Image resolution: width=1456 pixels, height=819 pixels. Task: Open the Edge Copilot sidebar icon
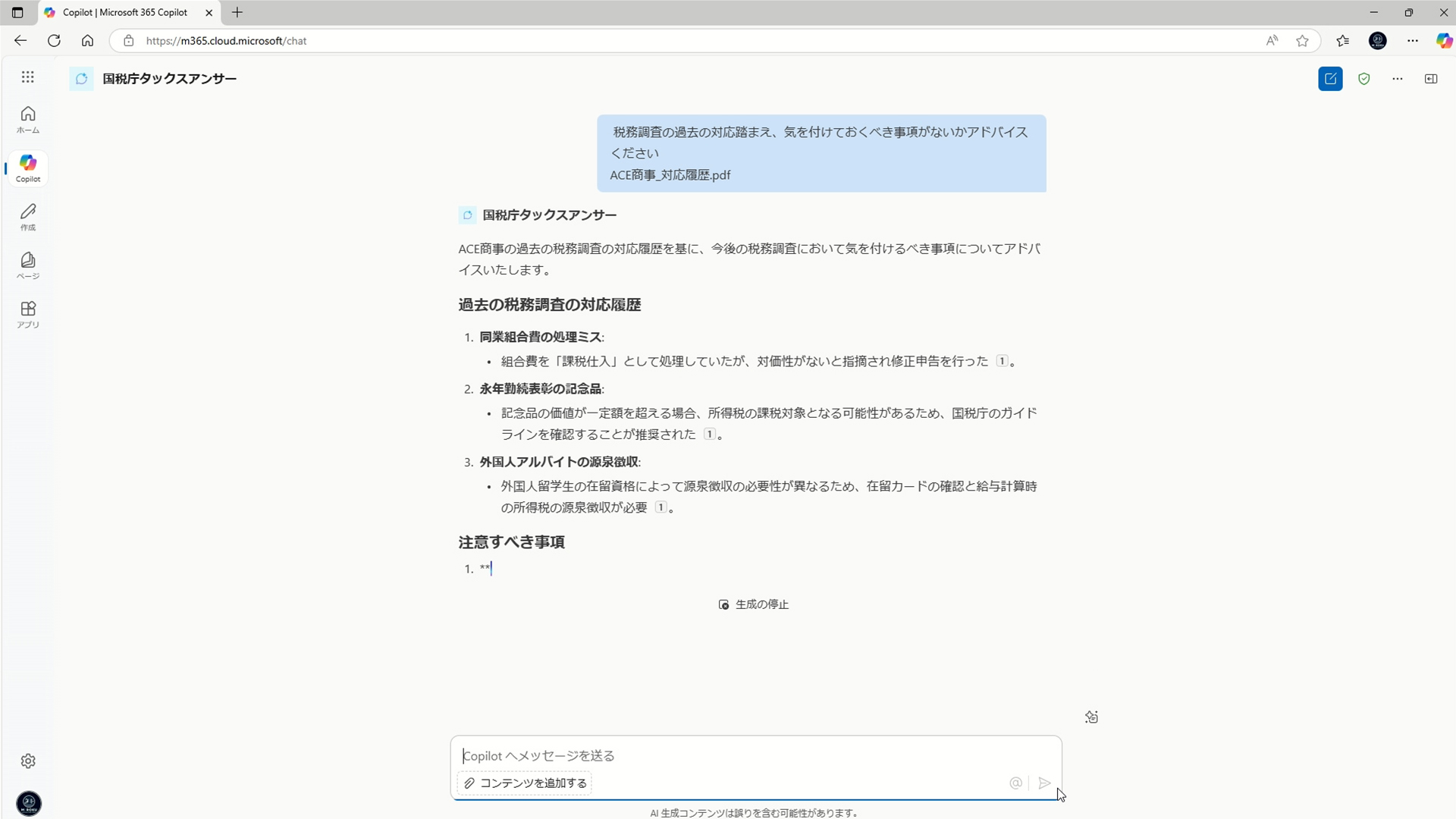1444,41
